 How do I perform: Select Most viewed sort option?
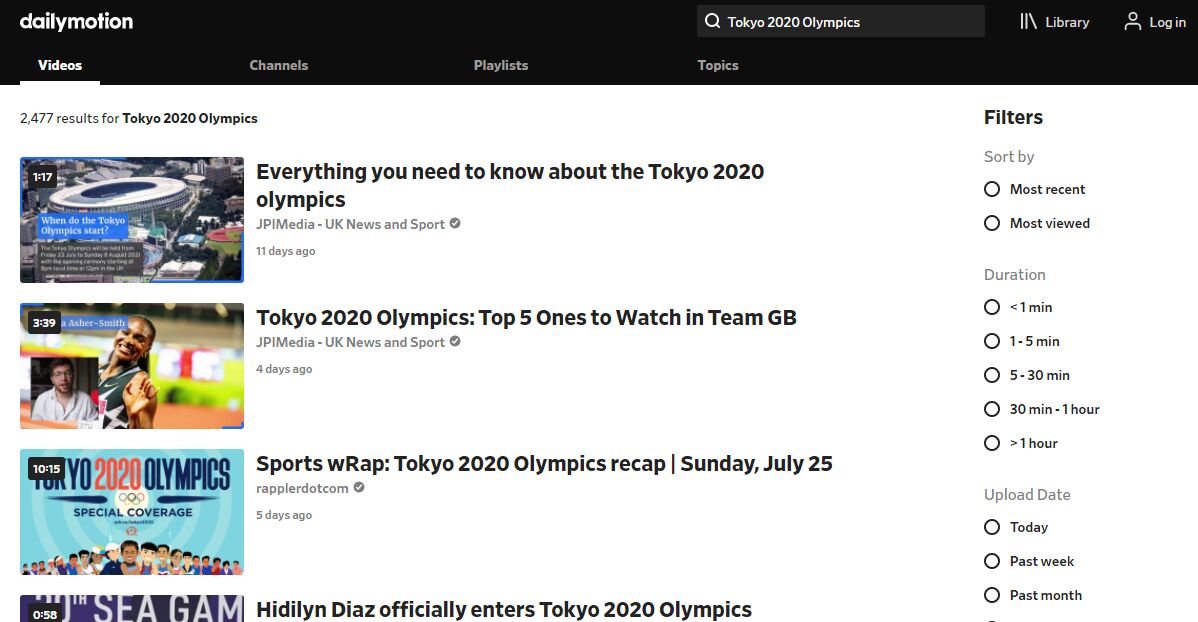tap(992, 223)
